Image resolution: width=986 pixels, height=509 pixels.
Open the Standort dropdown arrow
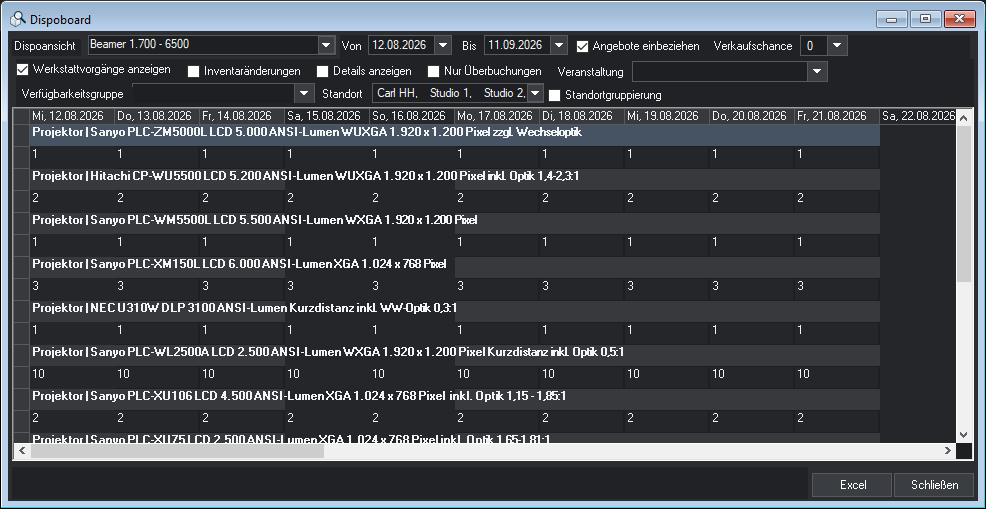point(535,93)
